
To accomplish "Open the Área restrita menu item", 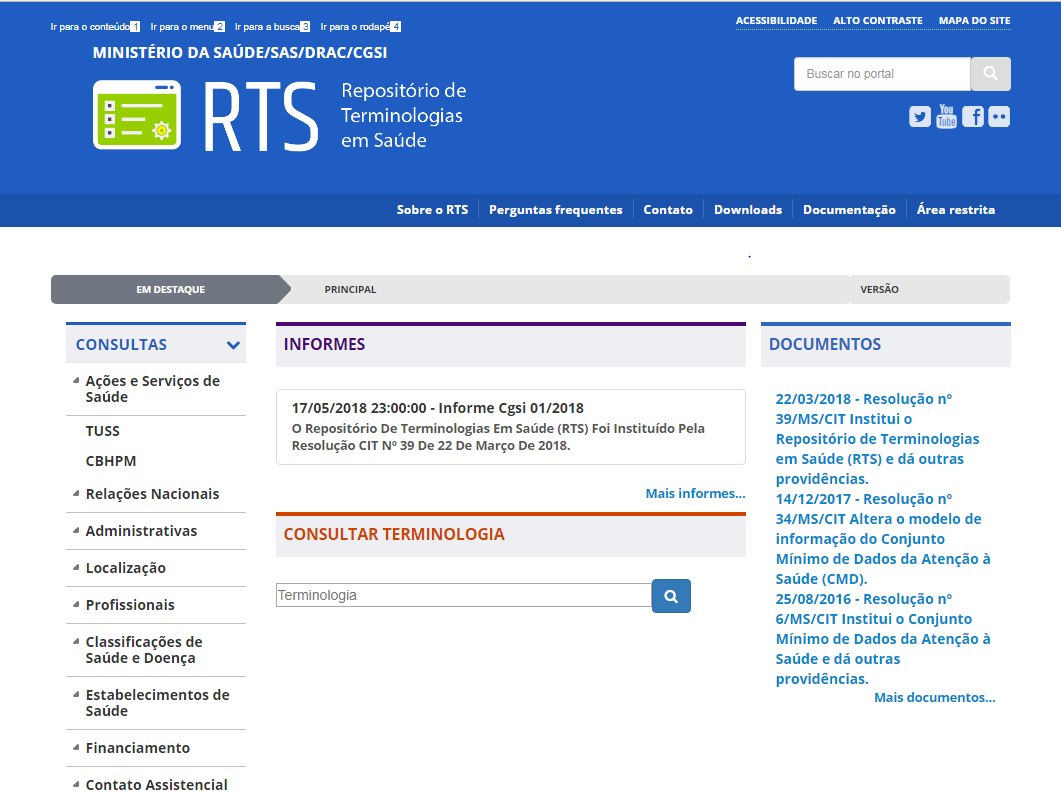I will (955, 210).
